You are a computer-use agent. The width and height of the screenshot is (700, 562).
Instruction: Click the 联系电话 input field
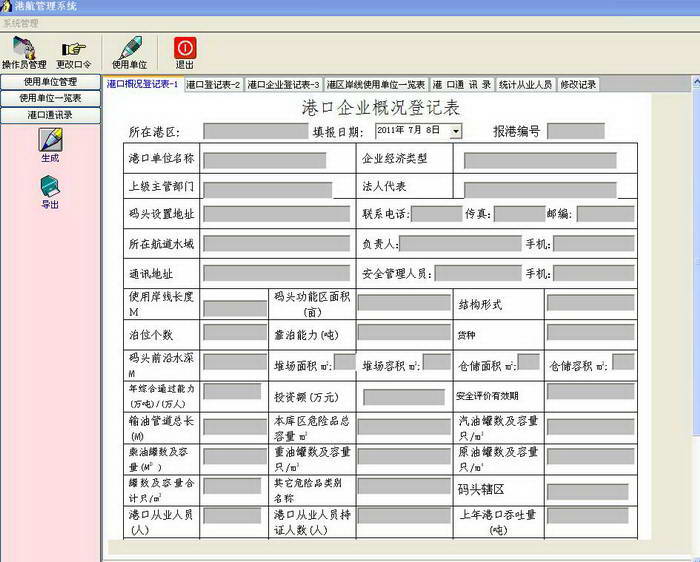(437, 214)
